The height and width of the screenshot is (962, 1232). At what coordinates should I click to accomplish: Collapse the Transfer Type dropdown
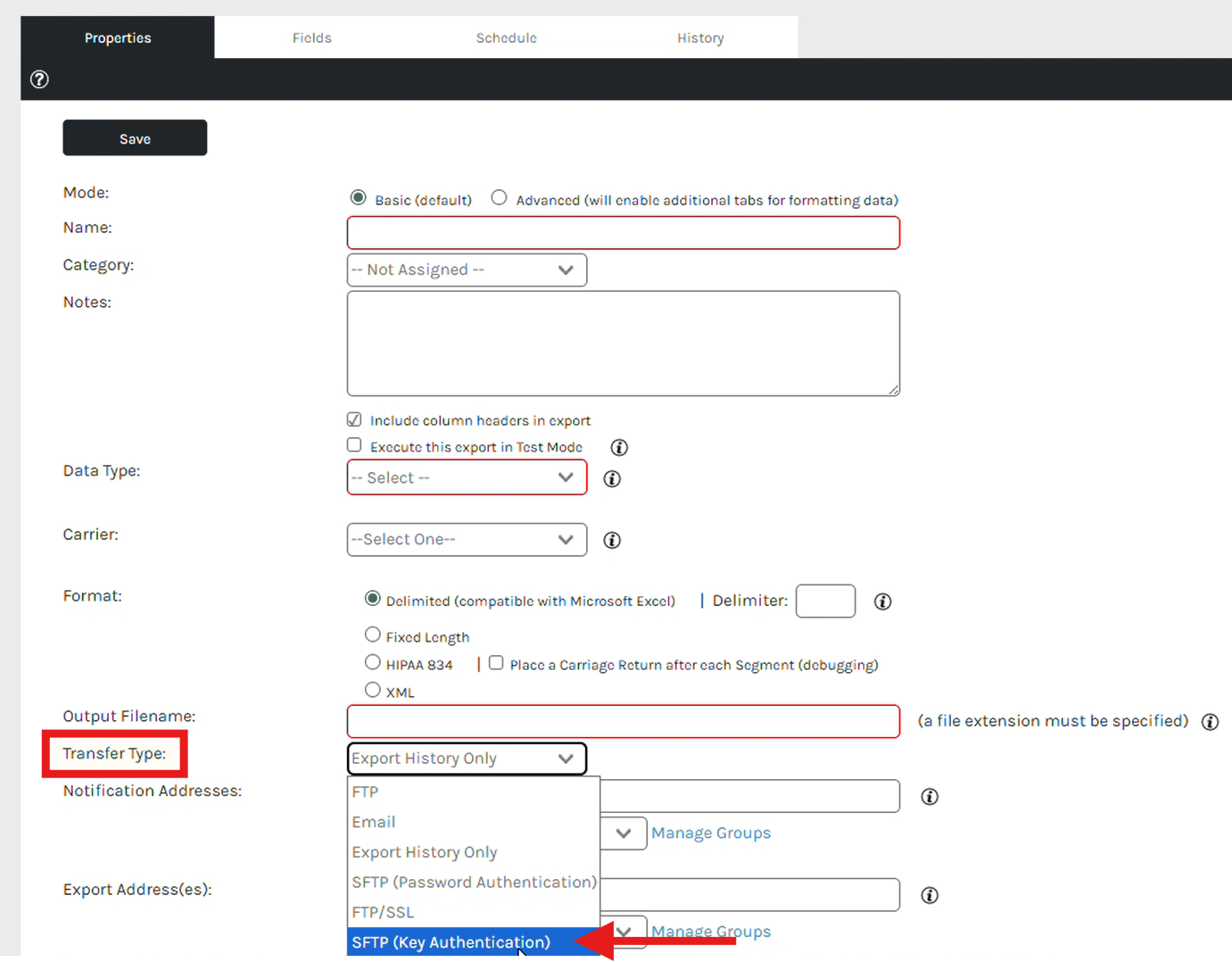point(467,759)
